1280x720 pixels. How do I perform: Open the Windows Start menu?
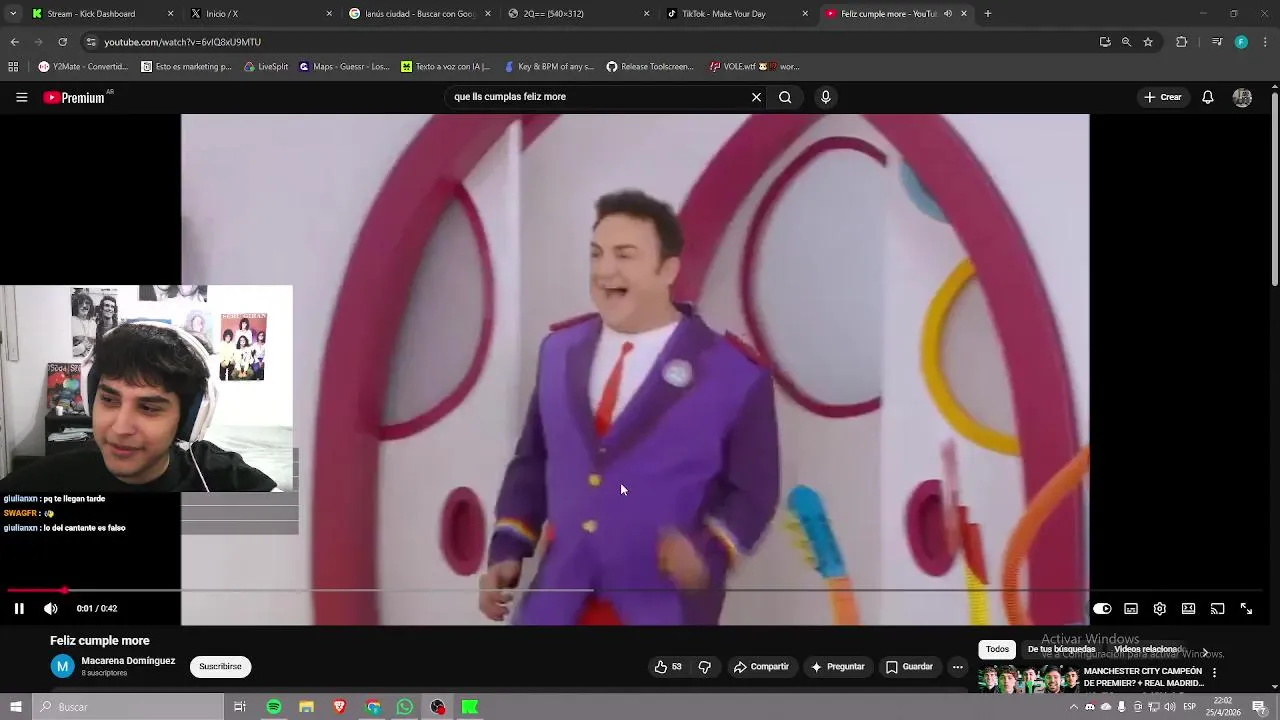16,707
